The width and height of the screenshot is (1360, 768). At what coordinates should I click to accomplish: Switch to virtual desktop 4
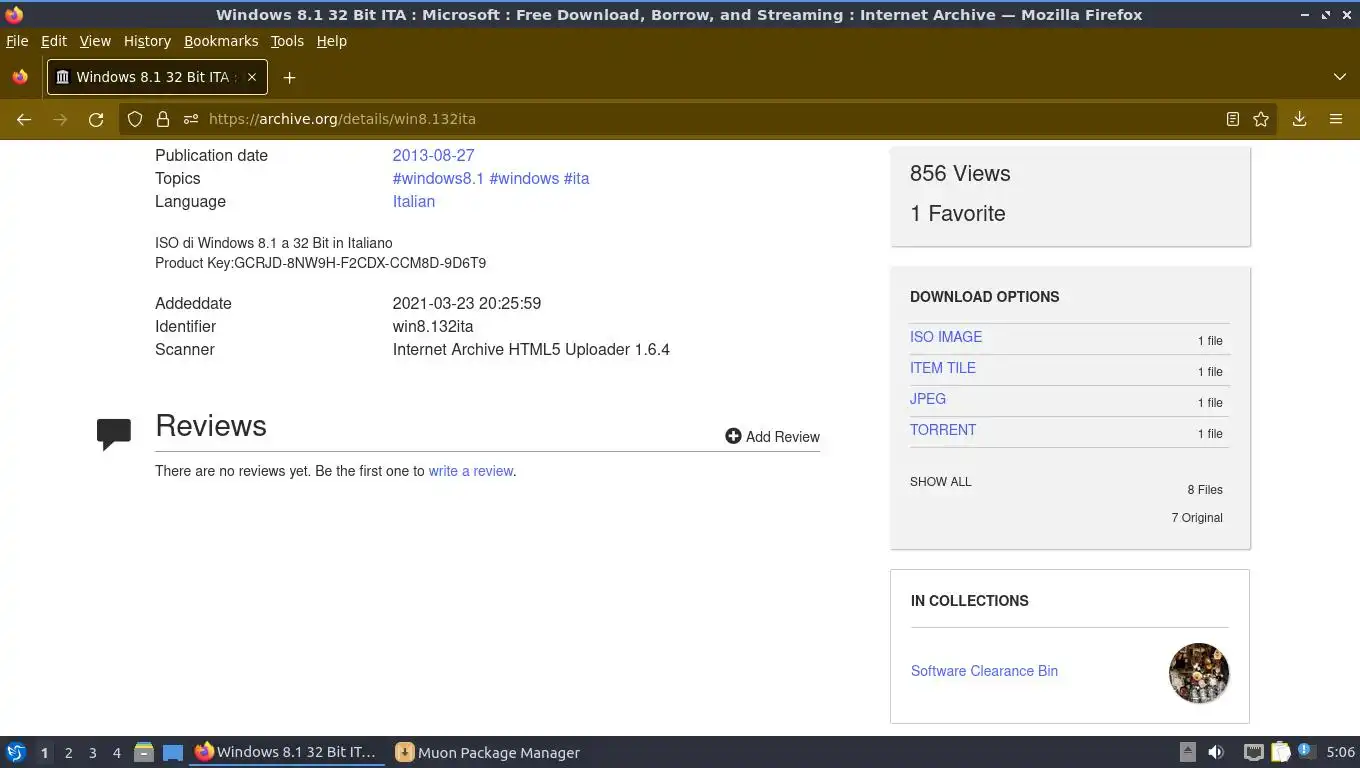(x=116, y=753)
